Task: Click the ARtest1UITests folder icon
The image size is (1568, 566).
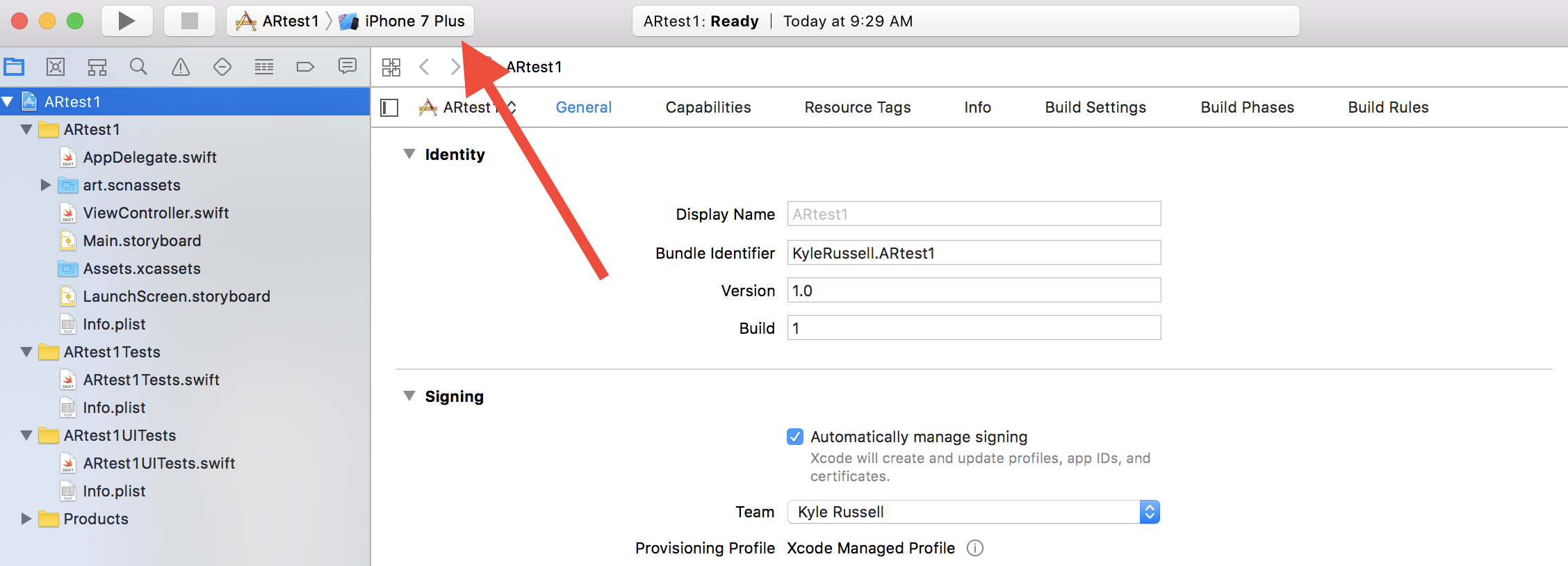Action: coord(49,435)
